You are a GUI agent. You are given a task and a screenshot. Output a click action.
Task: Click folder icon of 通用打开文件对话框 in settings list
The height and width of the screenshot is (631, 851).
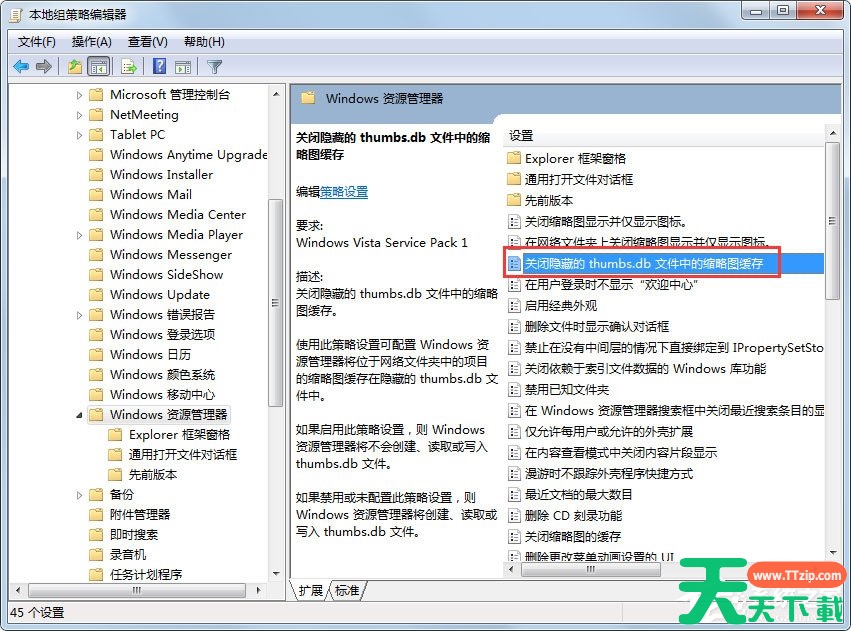coord(514,179)
